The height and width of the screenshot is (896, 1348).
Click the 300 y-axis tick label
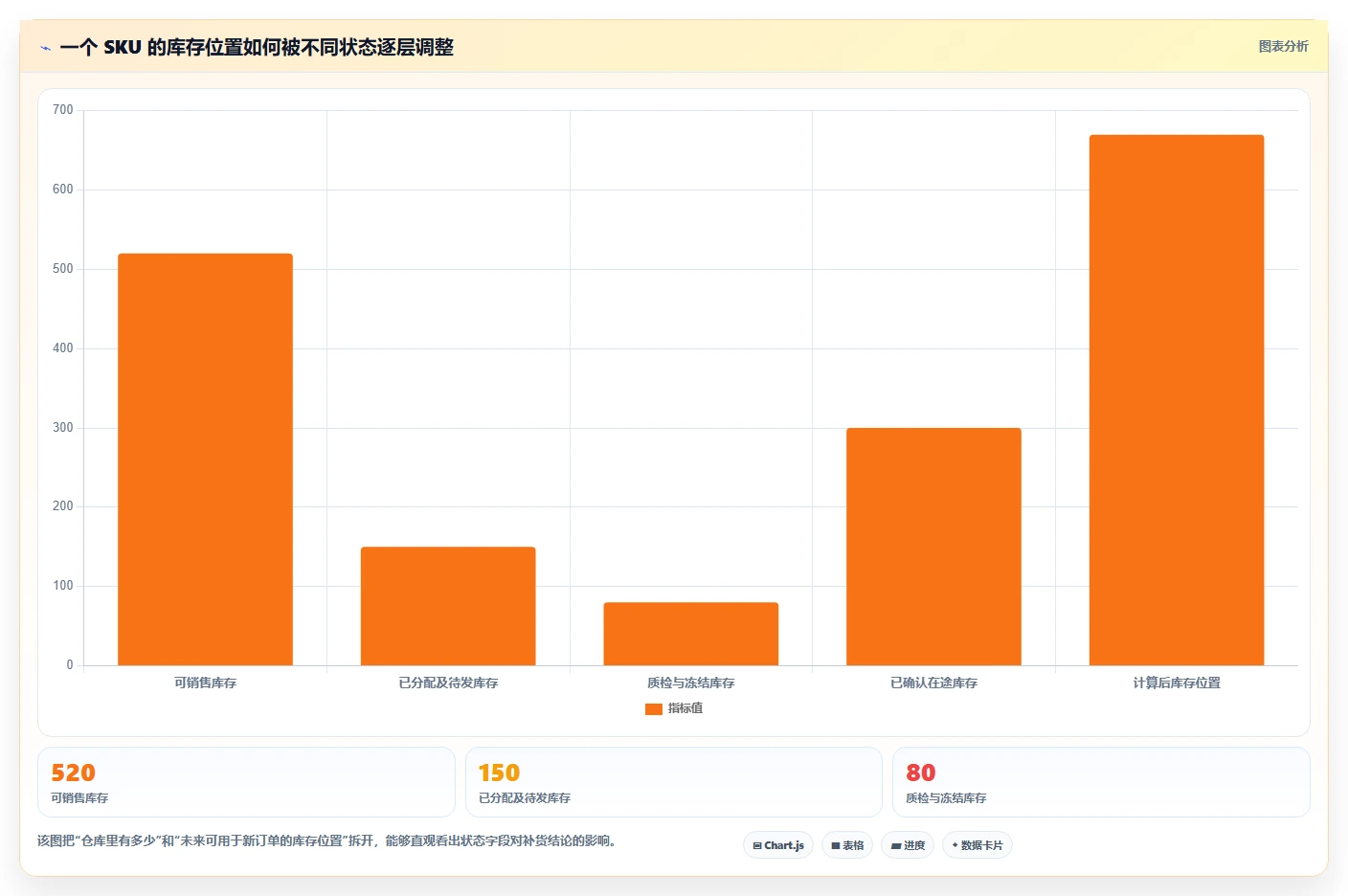coord(63,428)
